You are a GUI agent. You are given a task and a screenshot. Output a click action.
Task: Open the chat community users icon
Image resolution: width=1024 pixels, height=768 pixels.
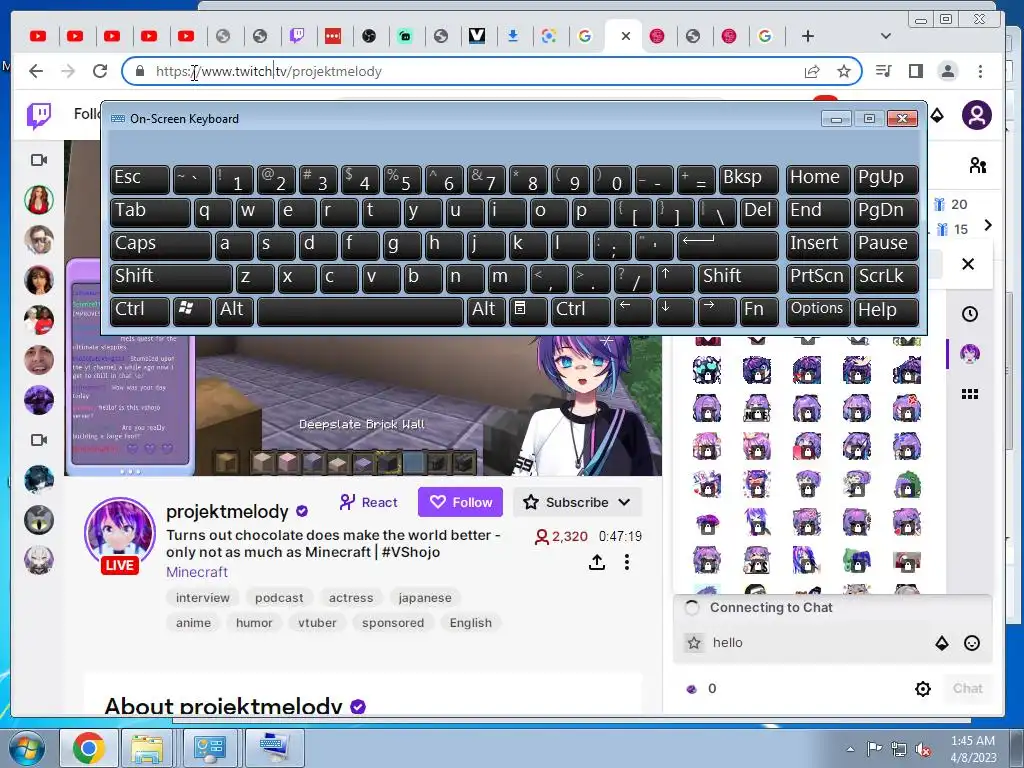click(x=978, y=165)
